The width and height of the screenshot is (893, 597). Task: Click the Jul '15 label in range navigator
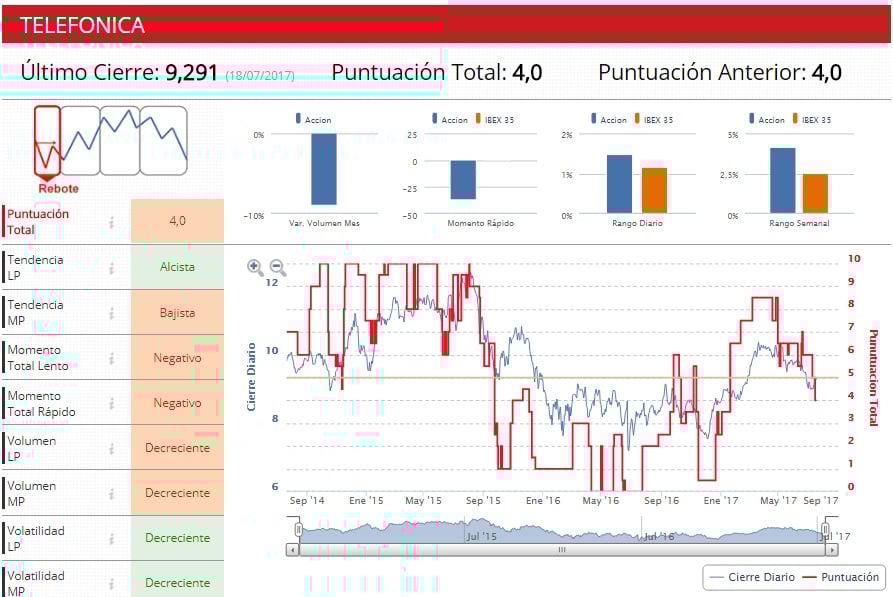[x=481, y=536]
